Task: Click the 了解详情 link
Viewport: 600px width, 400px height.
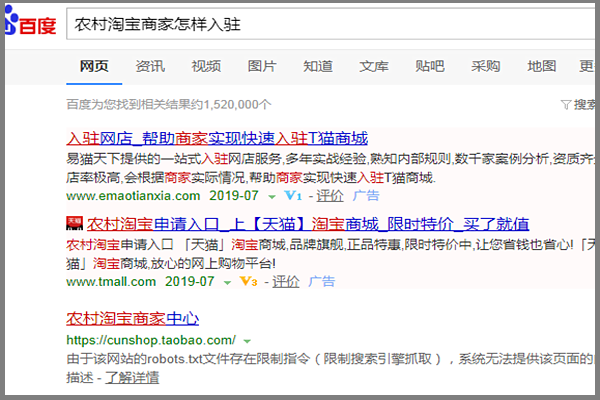Action: (x=132, y=378)
